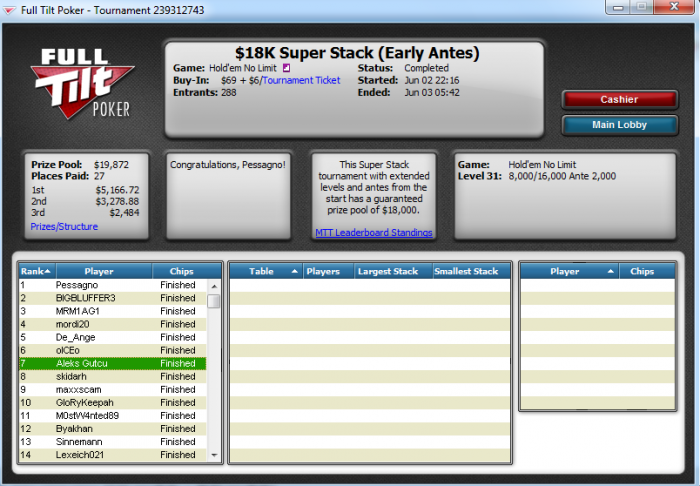Select player MRM1AG1 row
Viewport: 700px width, 486px height.
click(x=112, y=311)
